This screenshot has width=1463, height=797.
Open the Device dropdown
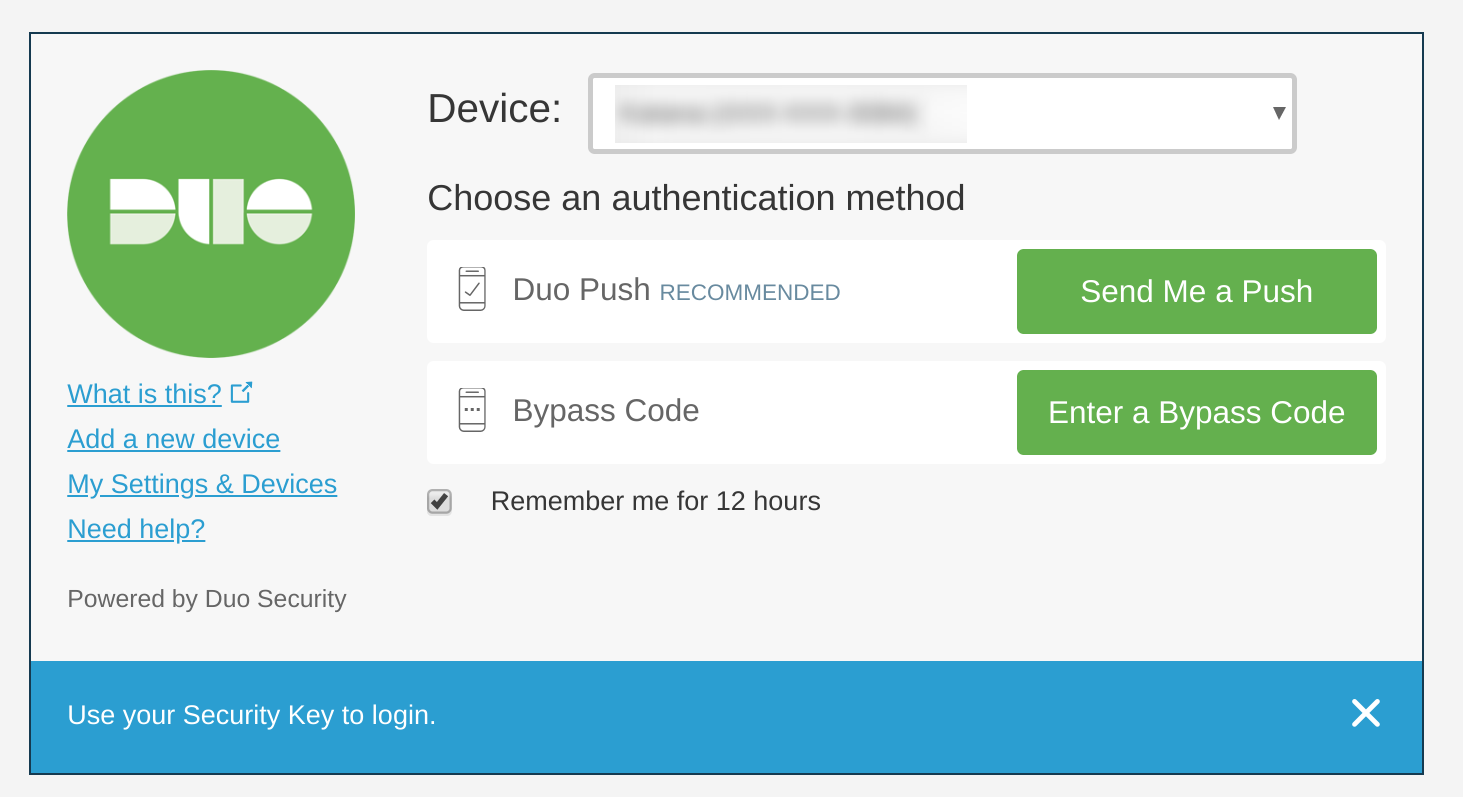point(942,113)
